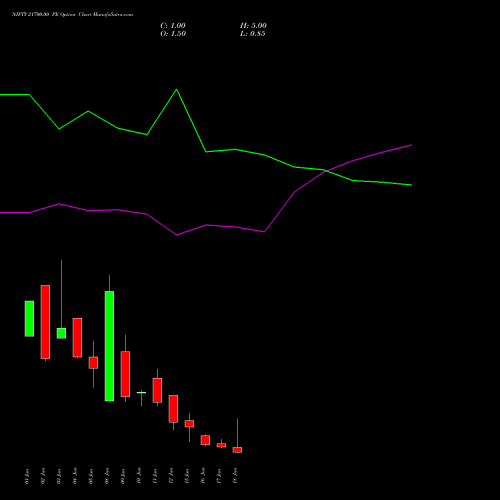Click the close value "C: 1.00"

[x=173, y=26]
